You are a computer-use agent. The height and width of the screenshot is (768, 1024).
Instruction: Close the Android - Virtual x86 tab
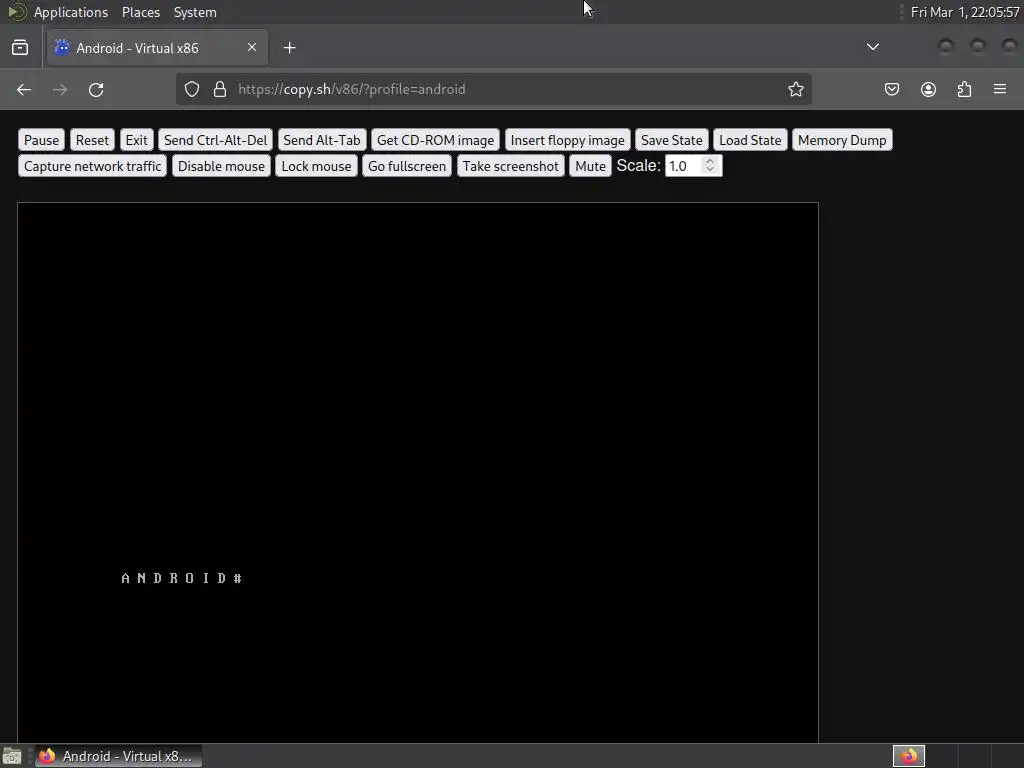[252, 47]
